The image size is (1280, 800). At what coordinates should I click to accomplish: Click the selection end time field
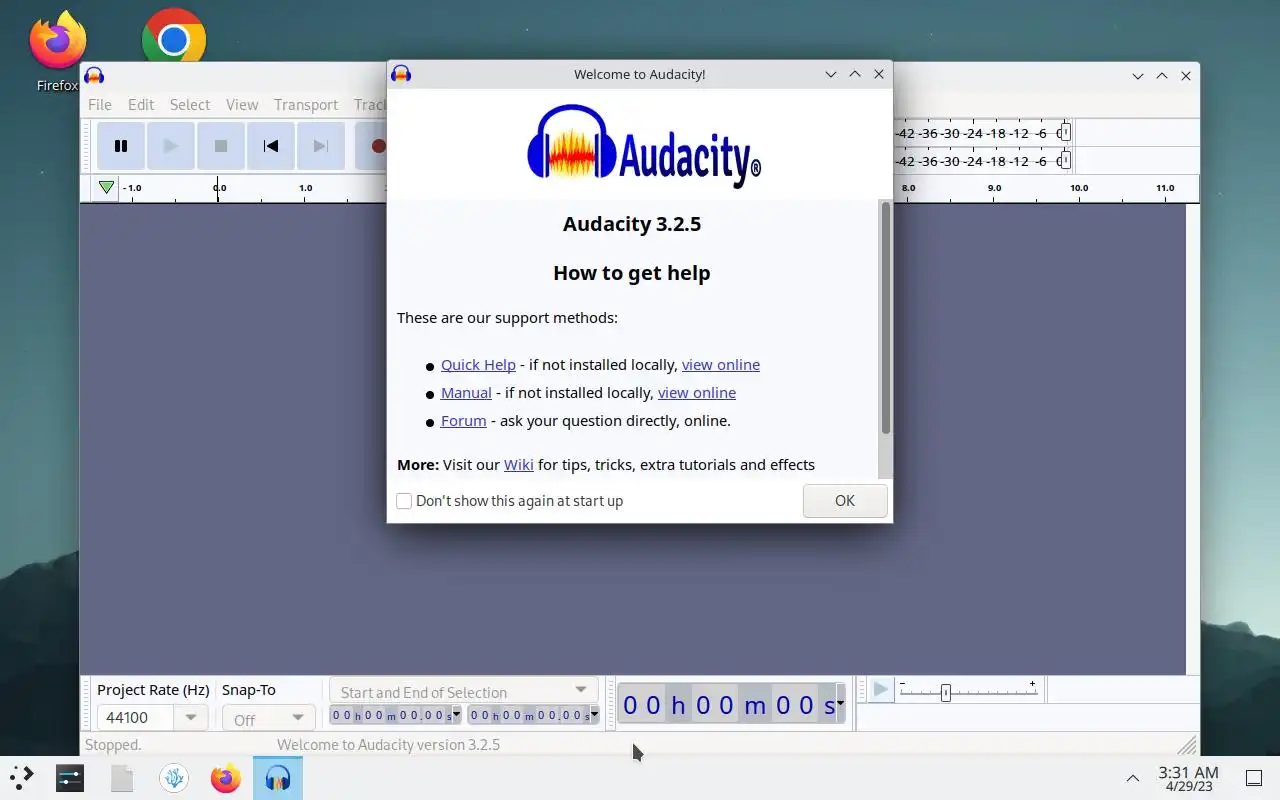coord(529,715)
